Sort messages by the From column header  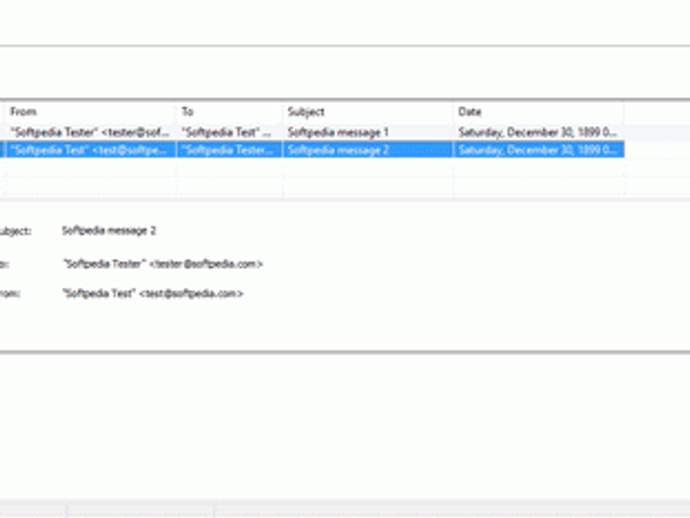click(x=90, y=112)
